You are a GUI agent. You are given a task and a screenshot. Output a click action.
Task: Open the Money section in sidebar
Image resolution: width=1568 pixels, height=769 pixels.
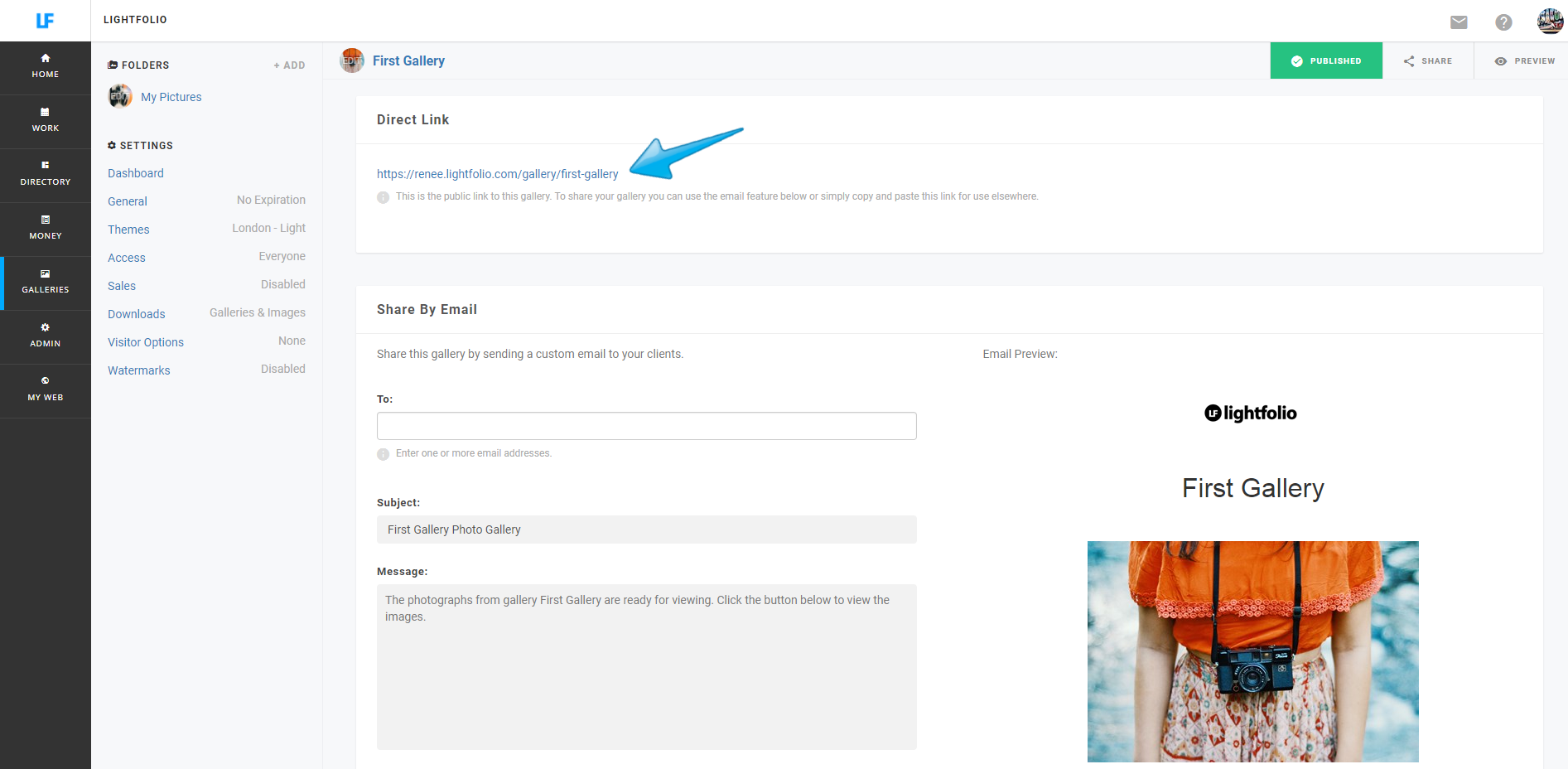coord(46,228)
